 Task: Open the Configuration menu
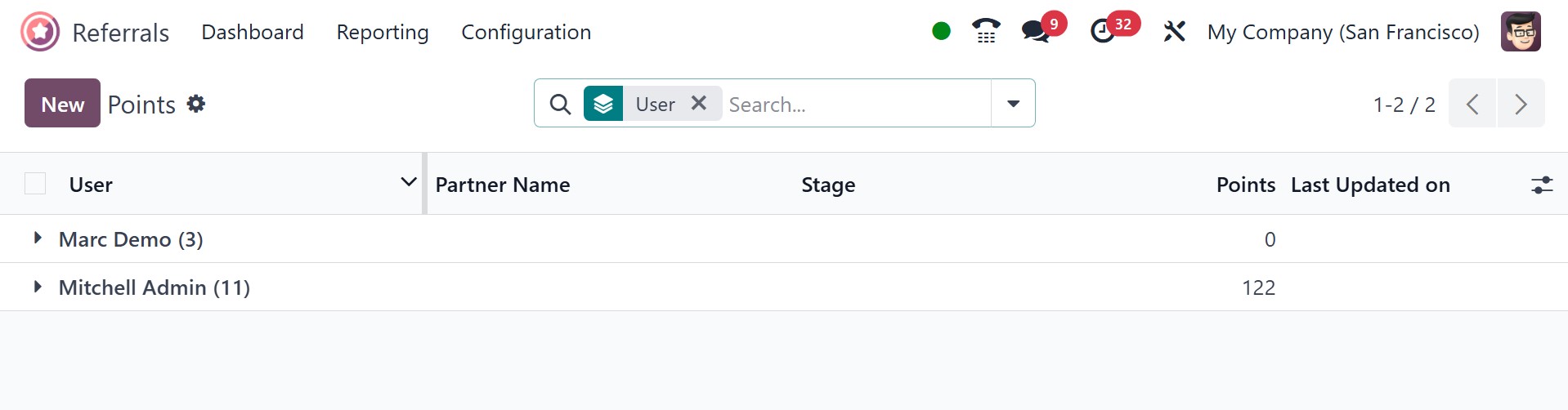pos(526,32)
